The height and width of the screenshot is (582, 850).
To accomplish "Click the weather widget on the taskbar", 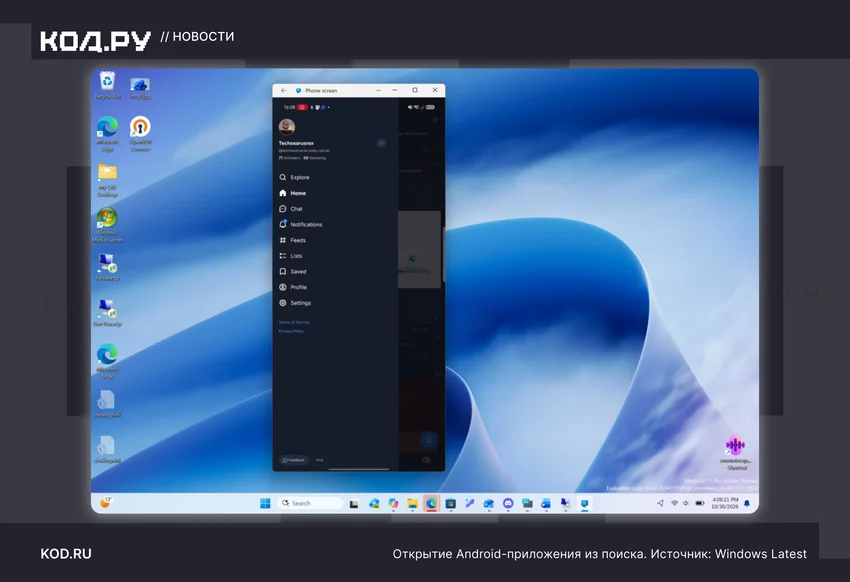I will [x=106, y=503].
